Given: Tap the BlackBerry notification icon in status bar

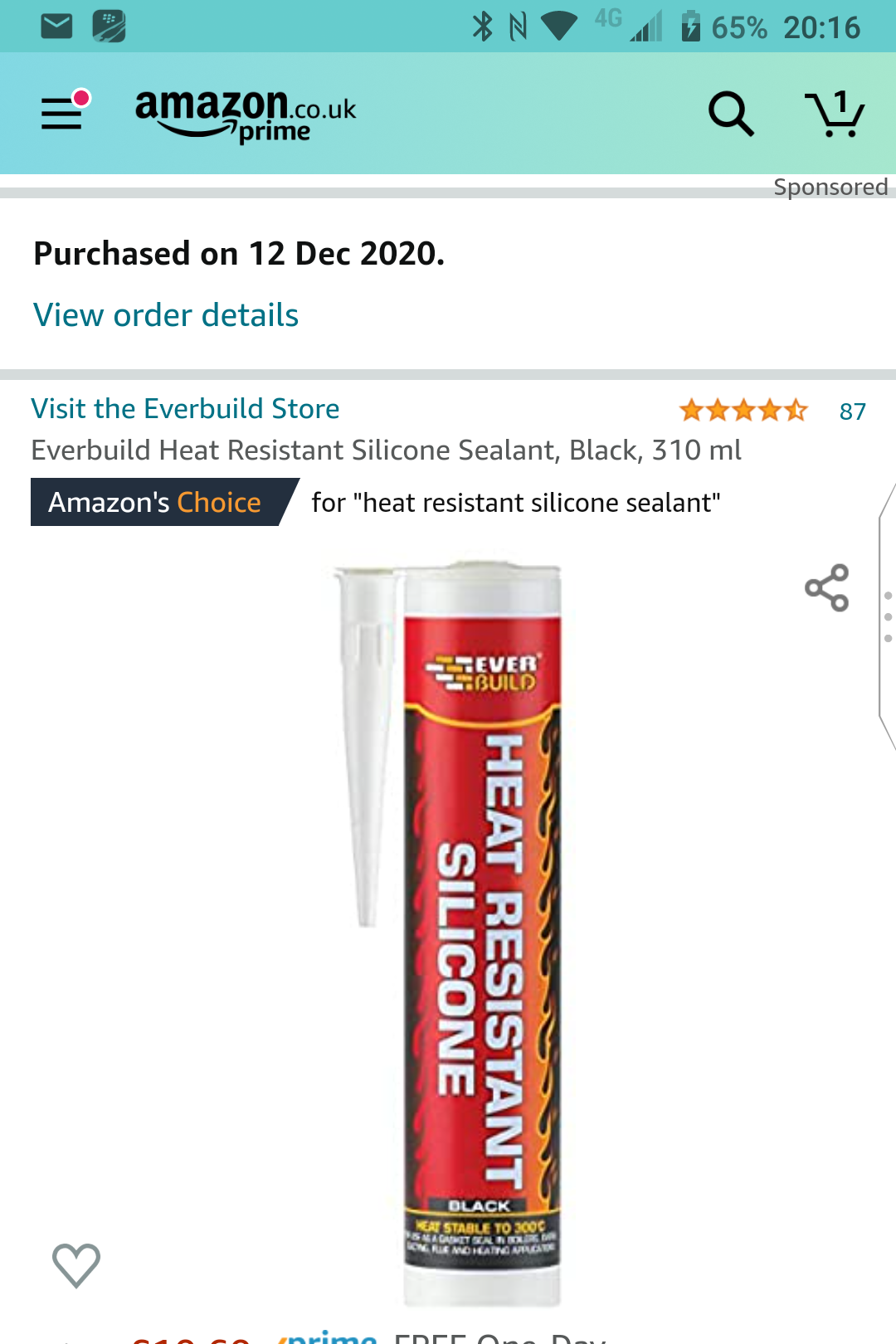Looking at the screenshot, I should tap(109, 27).
